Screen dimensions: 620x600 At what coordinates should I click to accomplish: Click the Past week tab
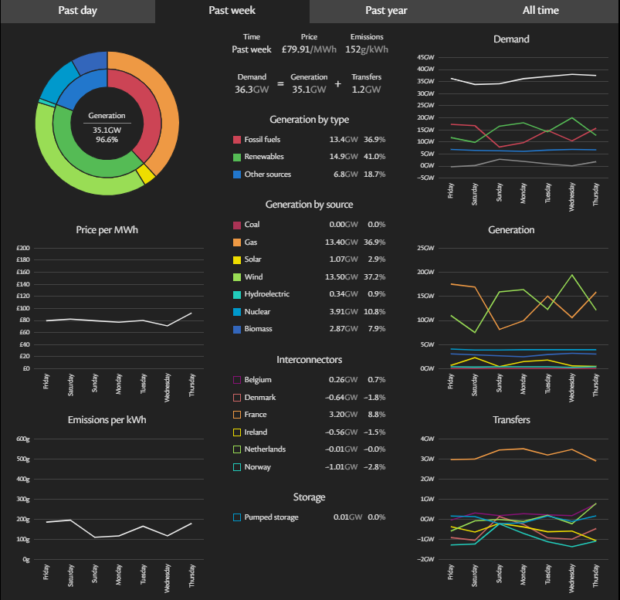click(x=232, y=11)
